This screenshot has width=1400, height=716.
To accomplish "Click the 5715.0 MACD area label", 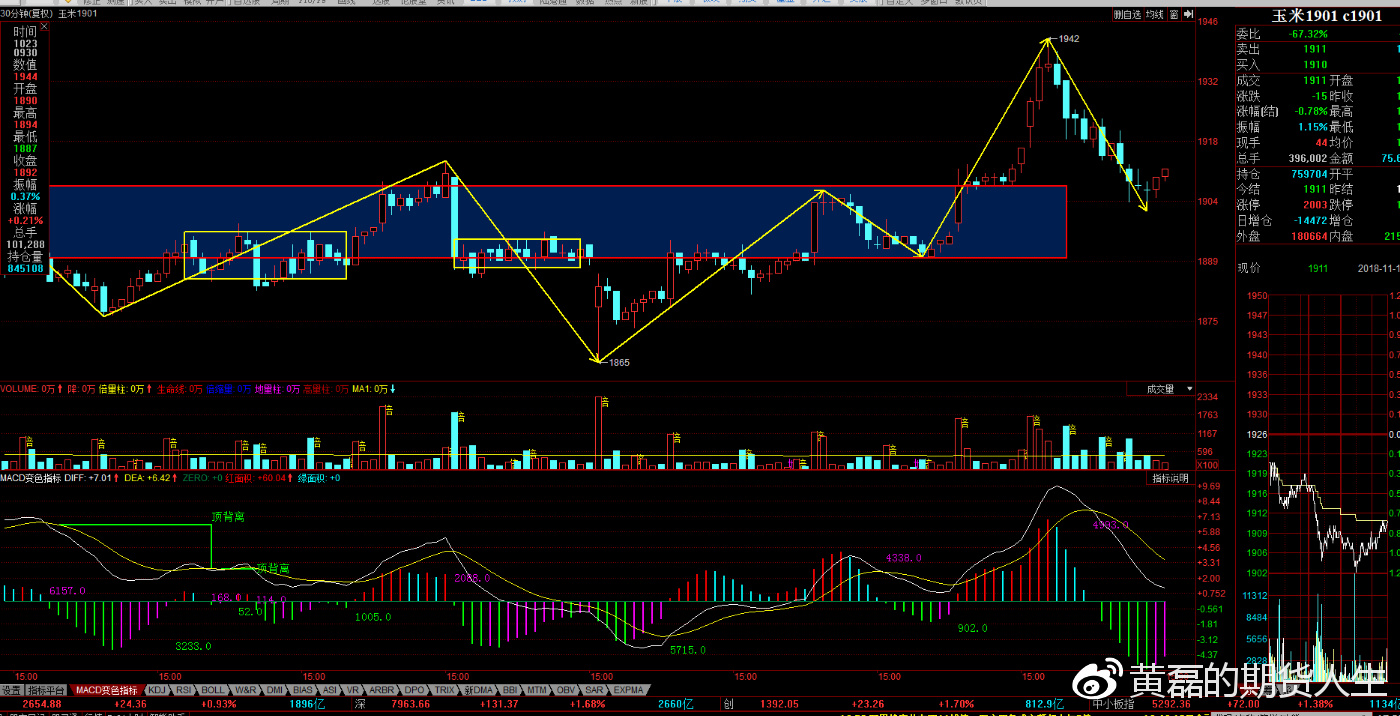I will (690, 651).
